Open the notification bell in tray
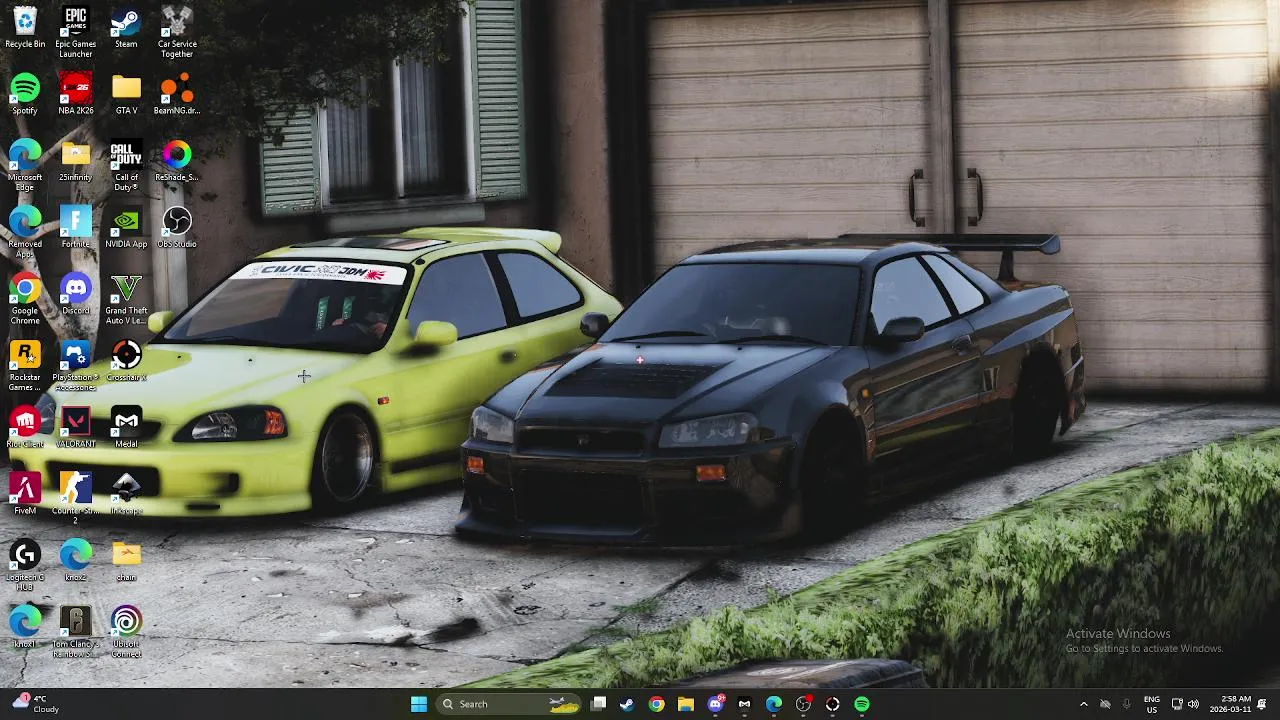This screenshot has width=1280, height=720. coord(1263,704)
